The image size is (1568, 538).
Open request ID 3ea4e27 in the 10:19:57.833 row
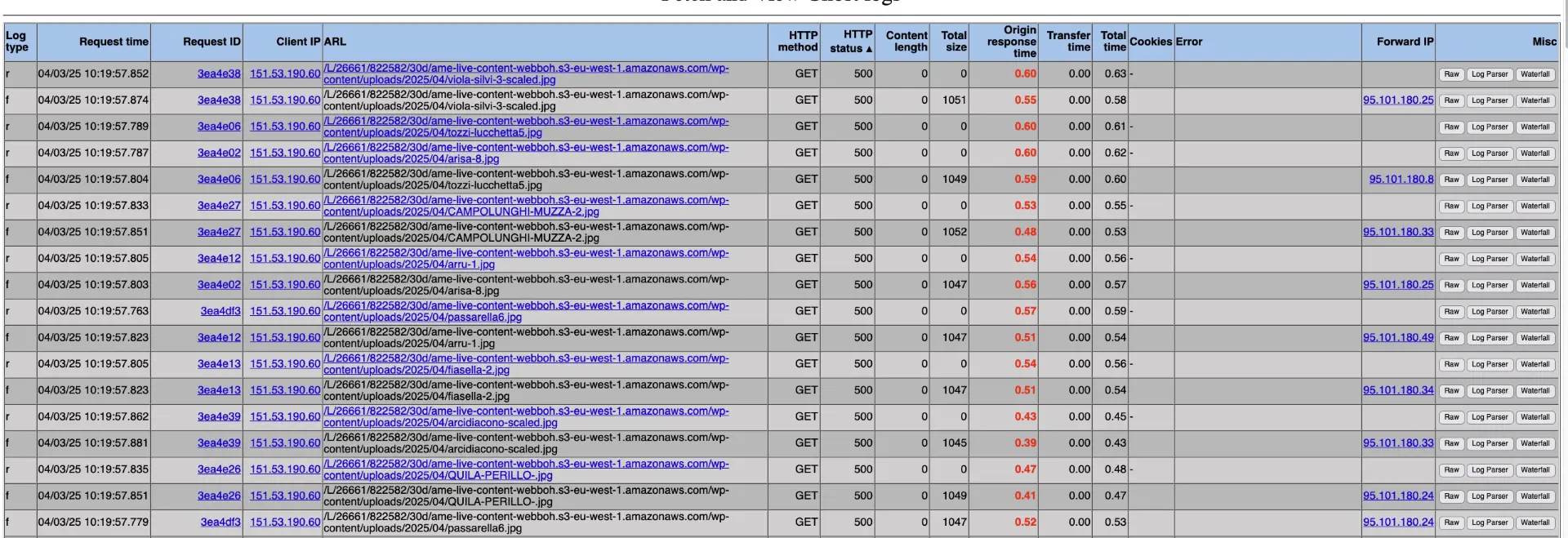[219, 206]
